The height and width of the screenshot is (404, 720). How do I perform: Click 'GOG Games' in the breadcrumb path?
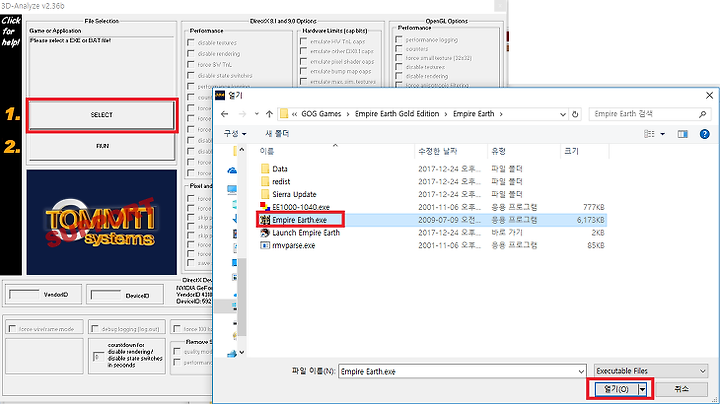[x=321, y=113]
